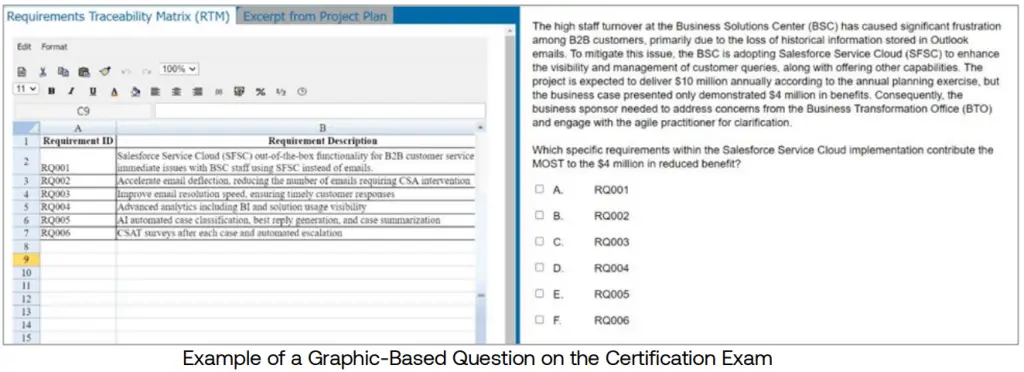
Task: Toggle Underline formatting
Action: point(93,92)
